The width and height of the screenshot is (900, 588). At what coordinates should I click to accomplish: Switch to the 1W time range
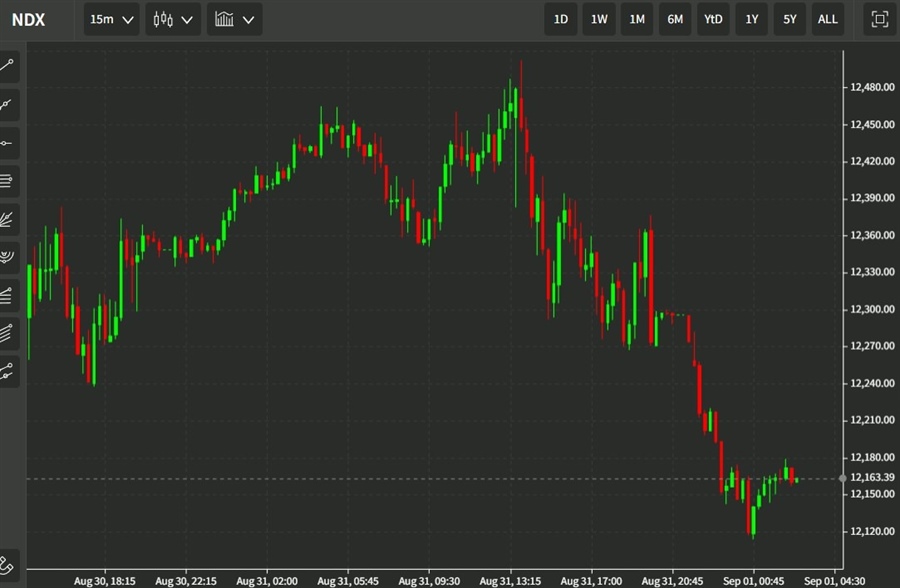[599, 20]
